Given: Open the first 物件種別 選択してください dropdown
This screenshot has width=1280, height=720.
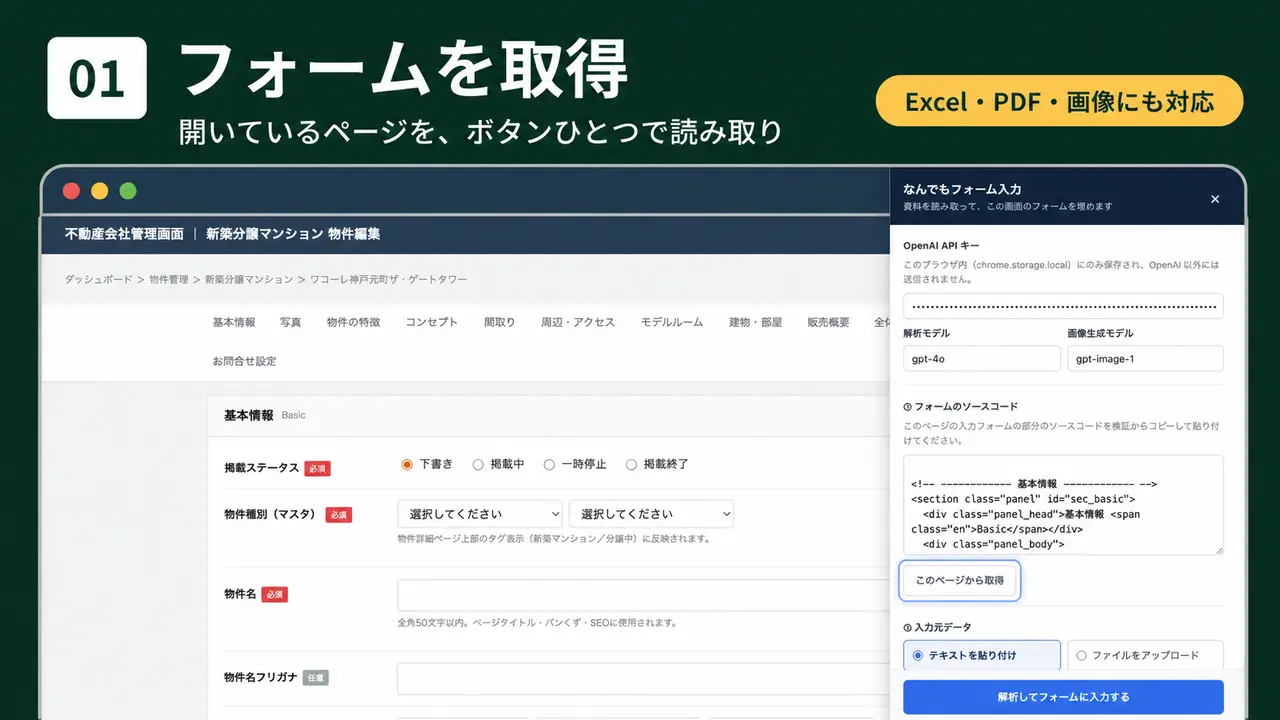Looking at the screenshot, I should coord(480,514).
